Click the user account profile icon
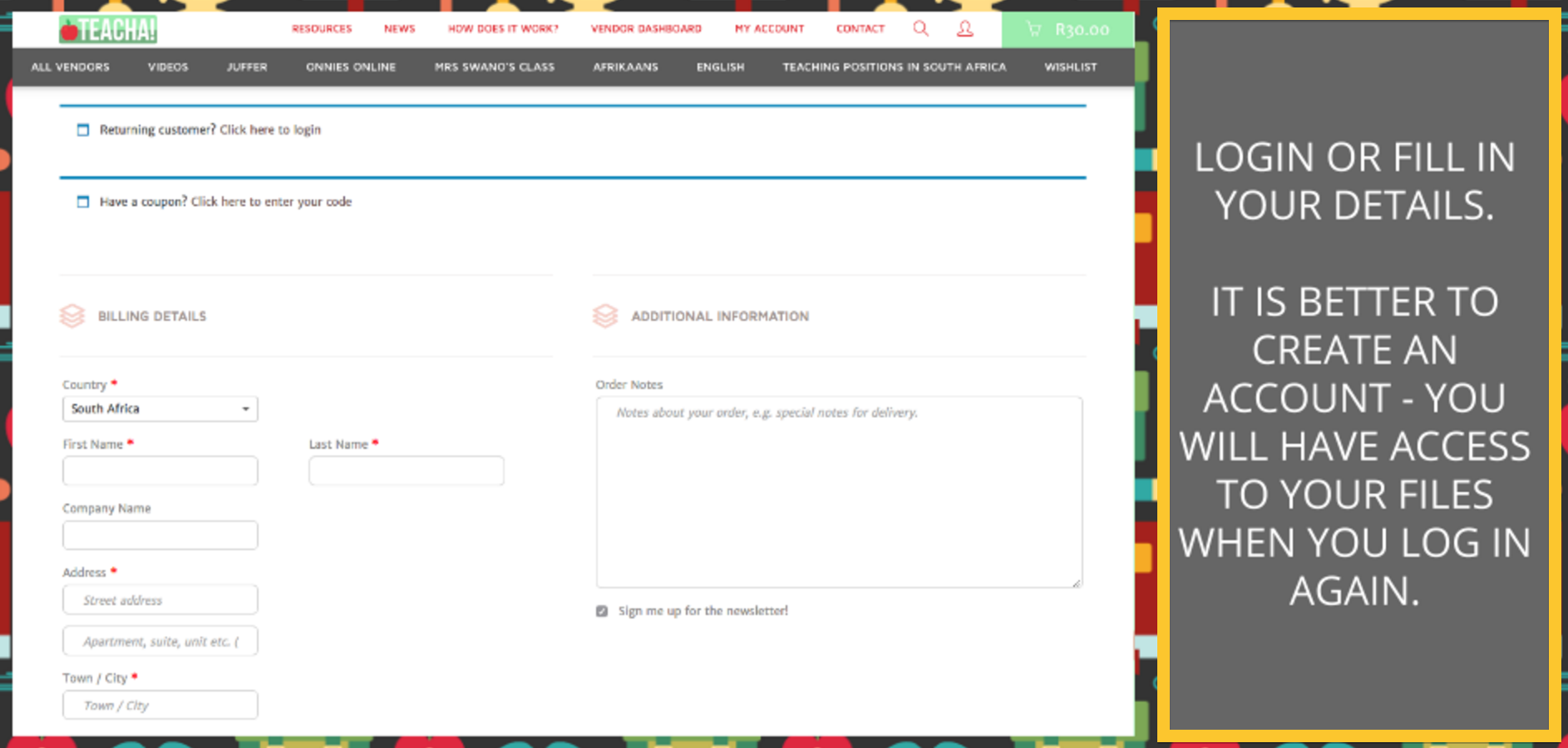 [964, 29]
